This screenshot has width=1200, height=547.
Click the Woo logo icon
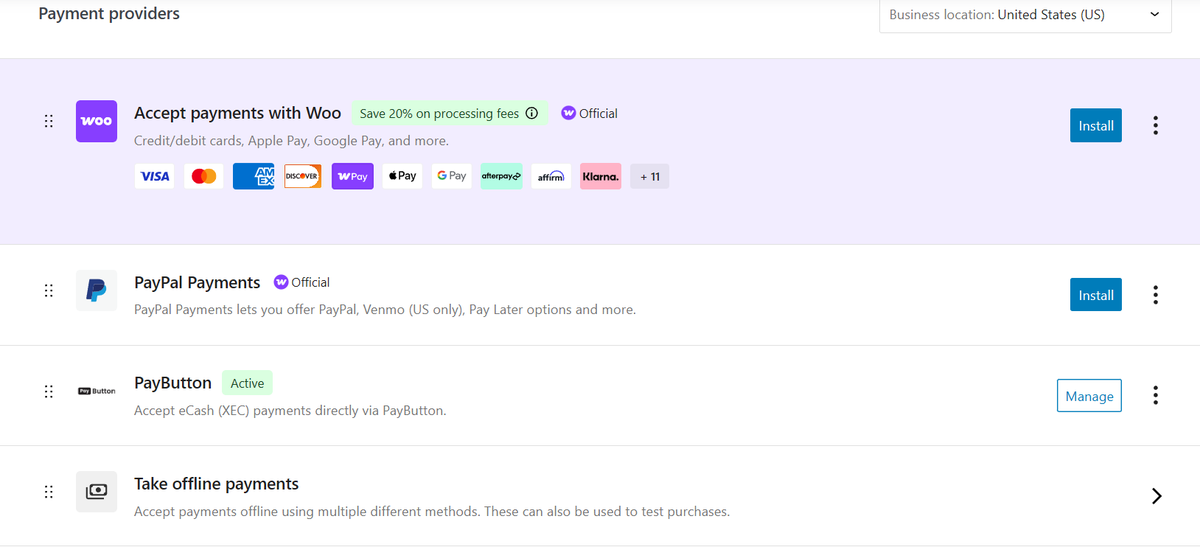pyautogui.click(x=96, y=121)
